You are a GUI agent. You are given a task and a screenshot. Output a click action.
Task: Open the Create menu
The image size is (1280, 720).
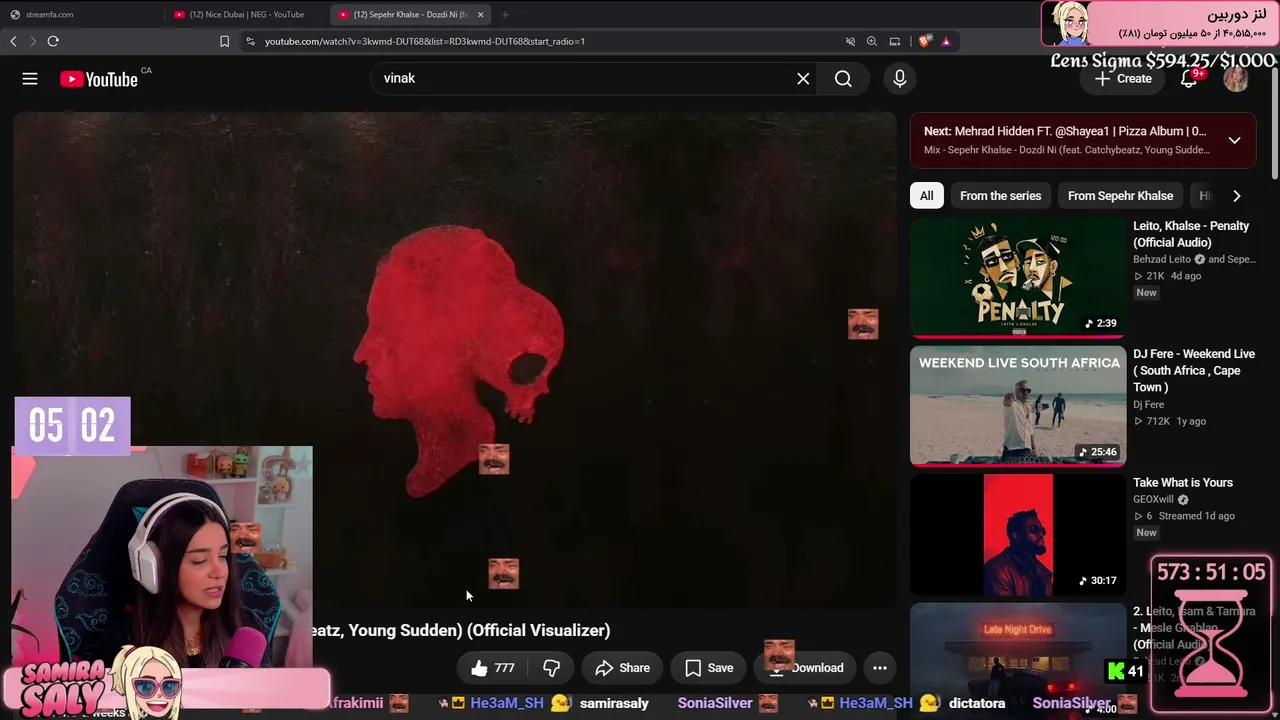click(1123, 79)
